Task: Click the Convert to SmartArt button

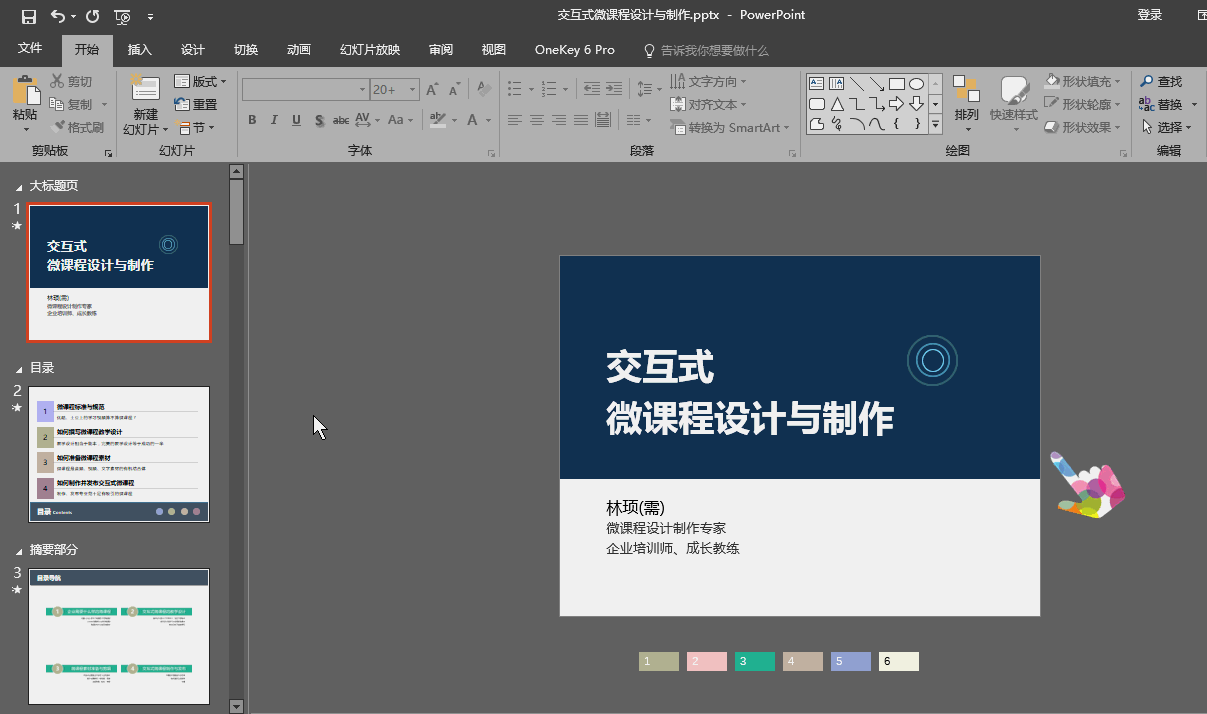Action: coord(730,128)
